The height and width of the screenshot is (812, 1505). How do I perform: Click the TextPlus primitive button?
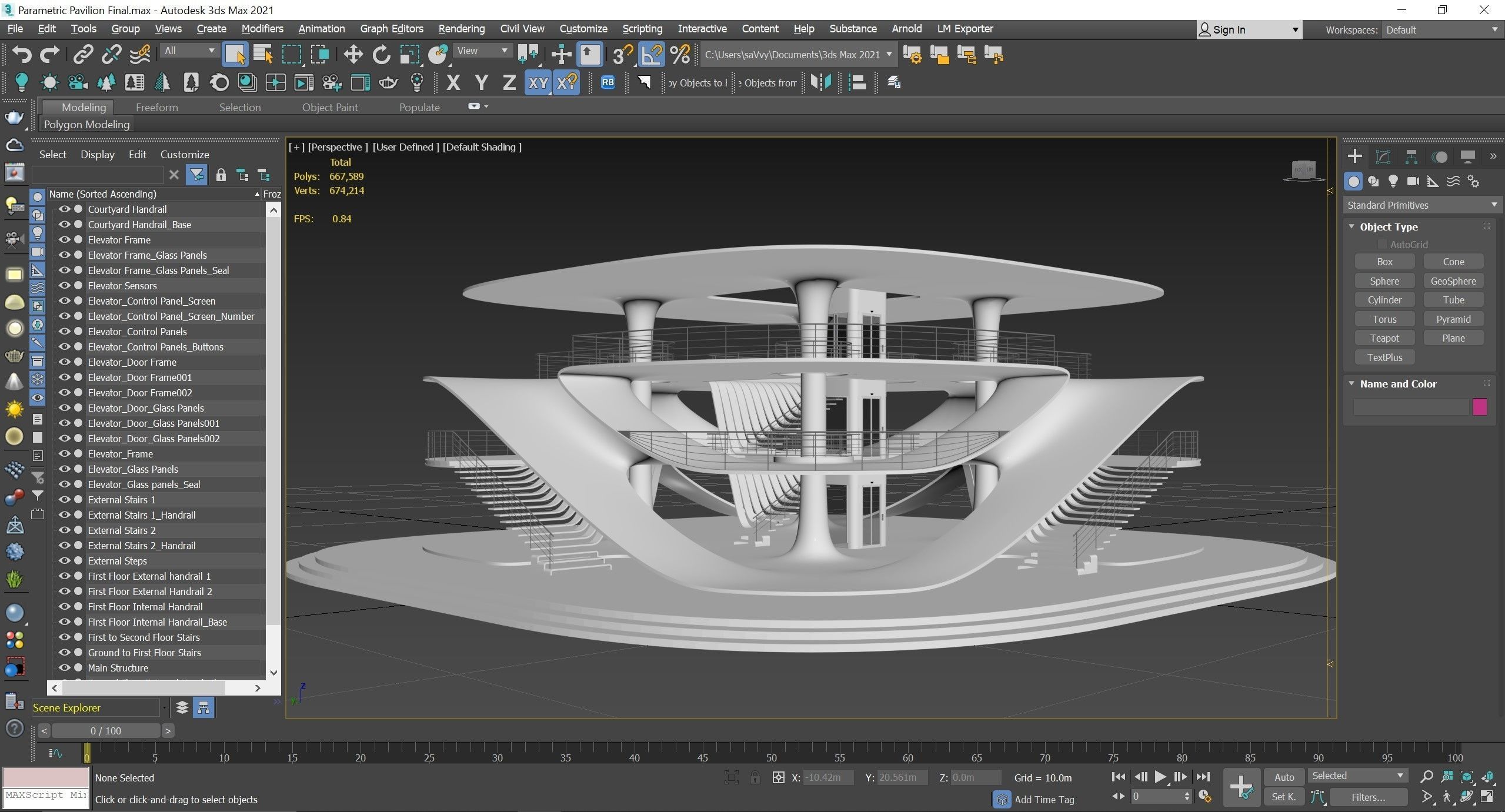pos(1384,357)
